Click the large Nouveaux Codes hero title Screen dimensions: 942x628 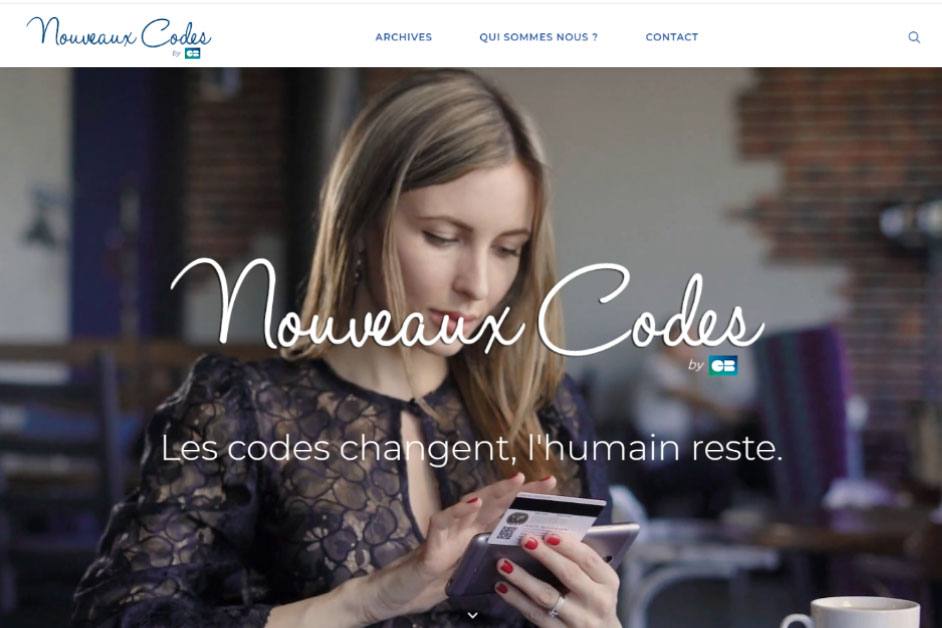click(x=467, y=308)
